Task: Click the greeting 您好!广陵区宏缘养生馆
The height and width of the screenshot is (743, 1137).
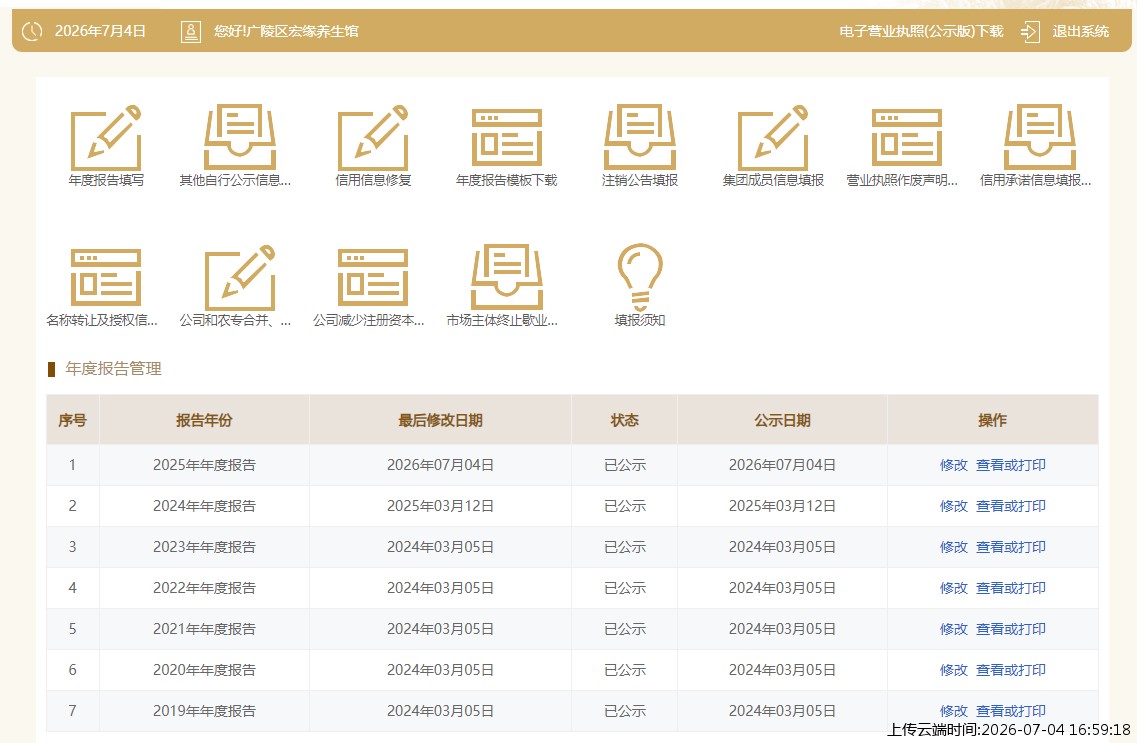Action: coord(286,31)
